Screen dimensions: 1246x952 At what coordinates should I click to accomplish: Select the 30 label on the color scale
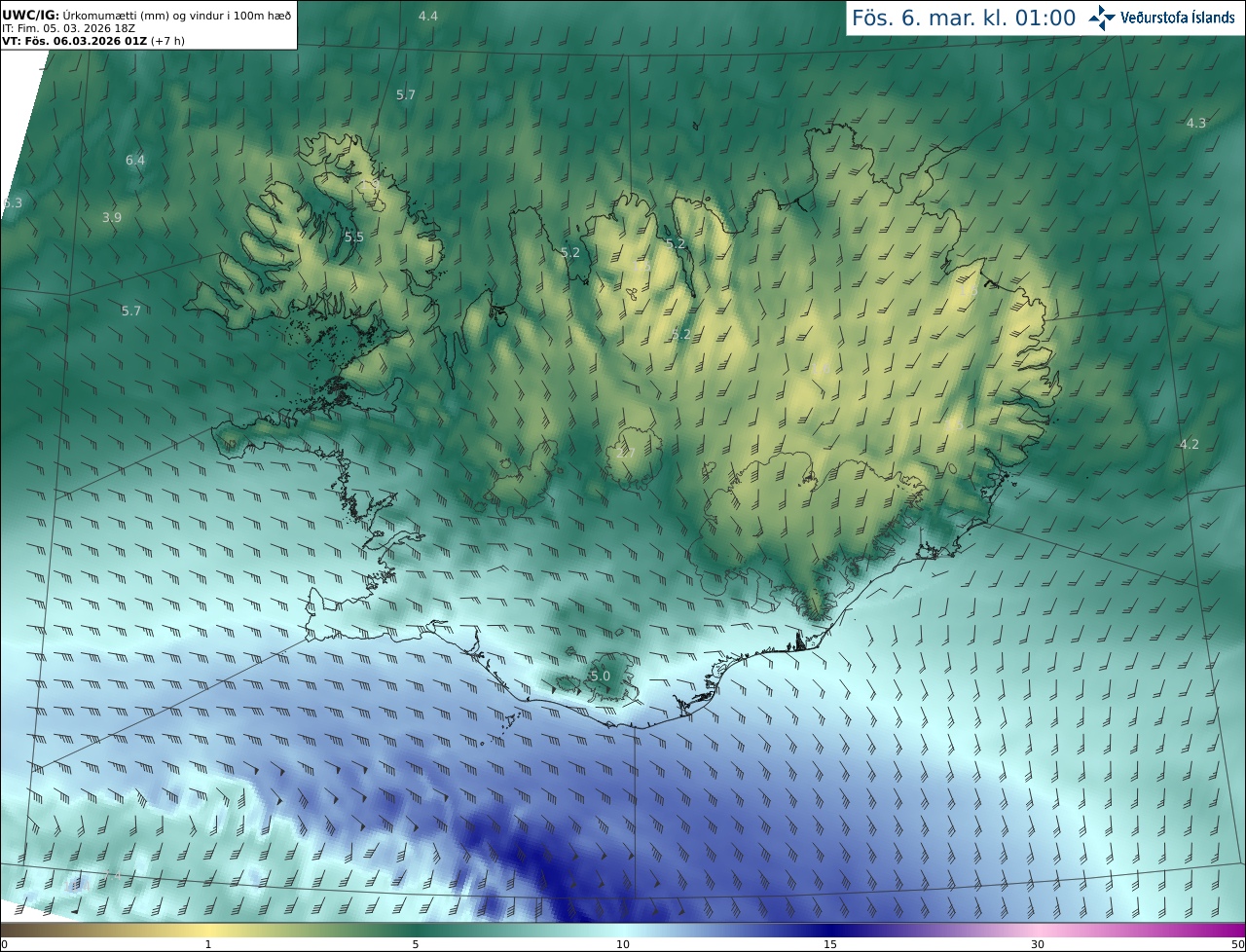click(1038, 944)
